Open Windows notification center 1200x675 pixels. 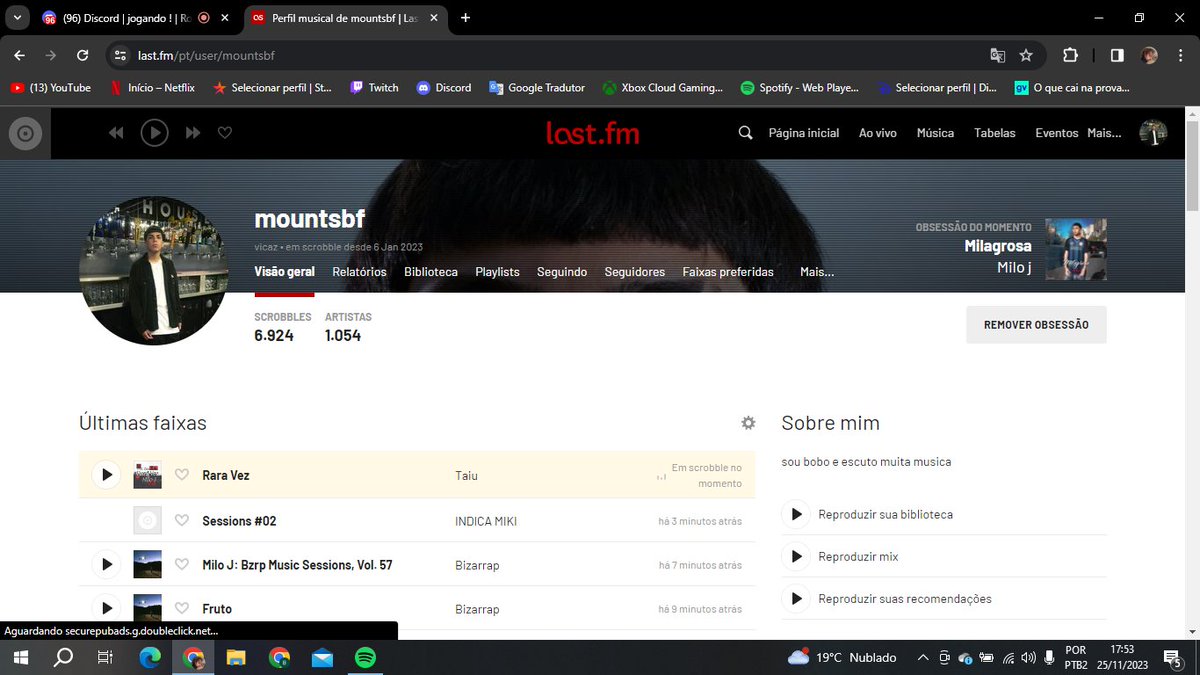pyautogui.click(x=1172, y=657)
